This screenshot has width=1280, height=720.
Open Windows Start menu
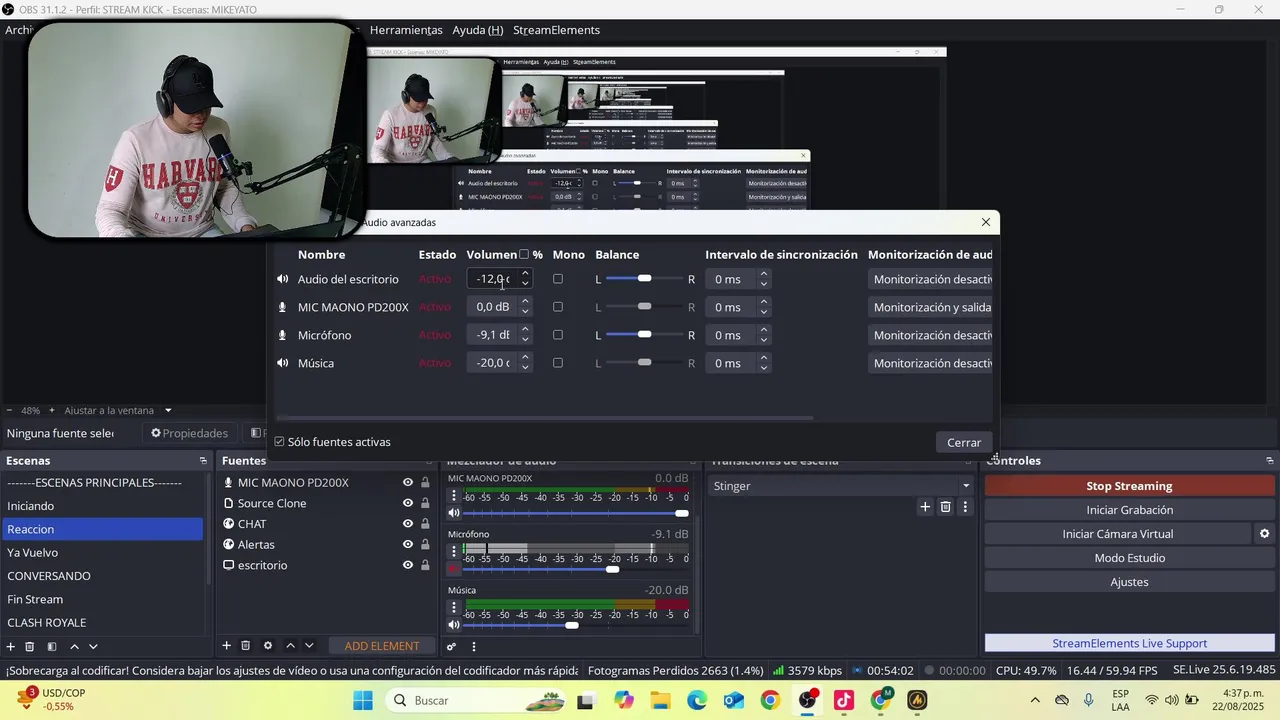coord(363,700)
